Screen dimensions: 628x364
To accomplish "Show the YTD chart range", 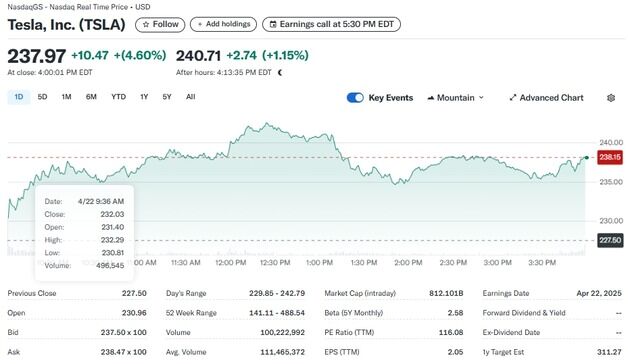I will [119, 97].
